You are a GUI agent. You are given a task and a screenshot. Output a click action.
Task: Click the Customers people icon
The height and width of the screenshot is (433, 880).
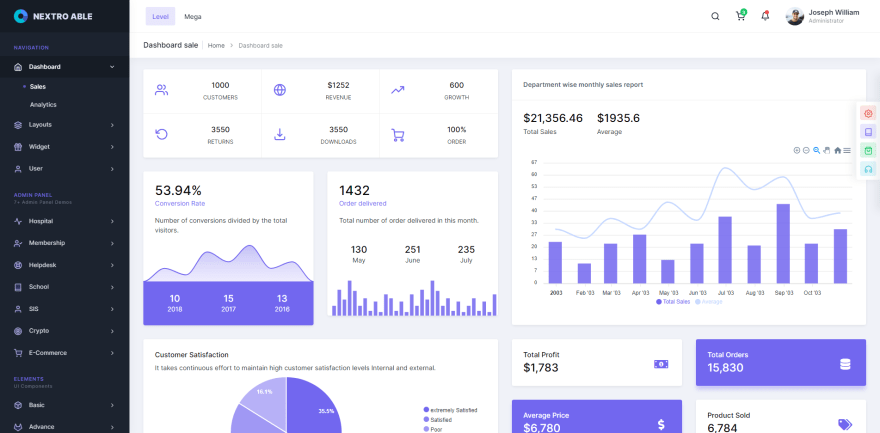pos(162,90)
